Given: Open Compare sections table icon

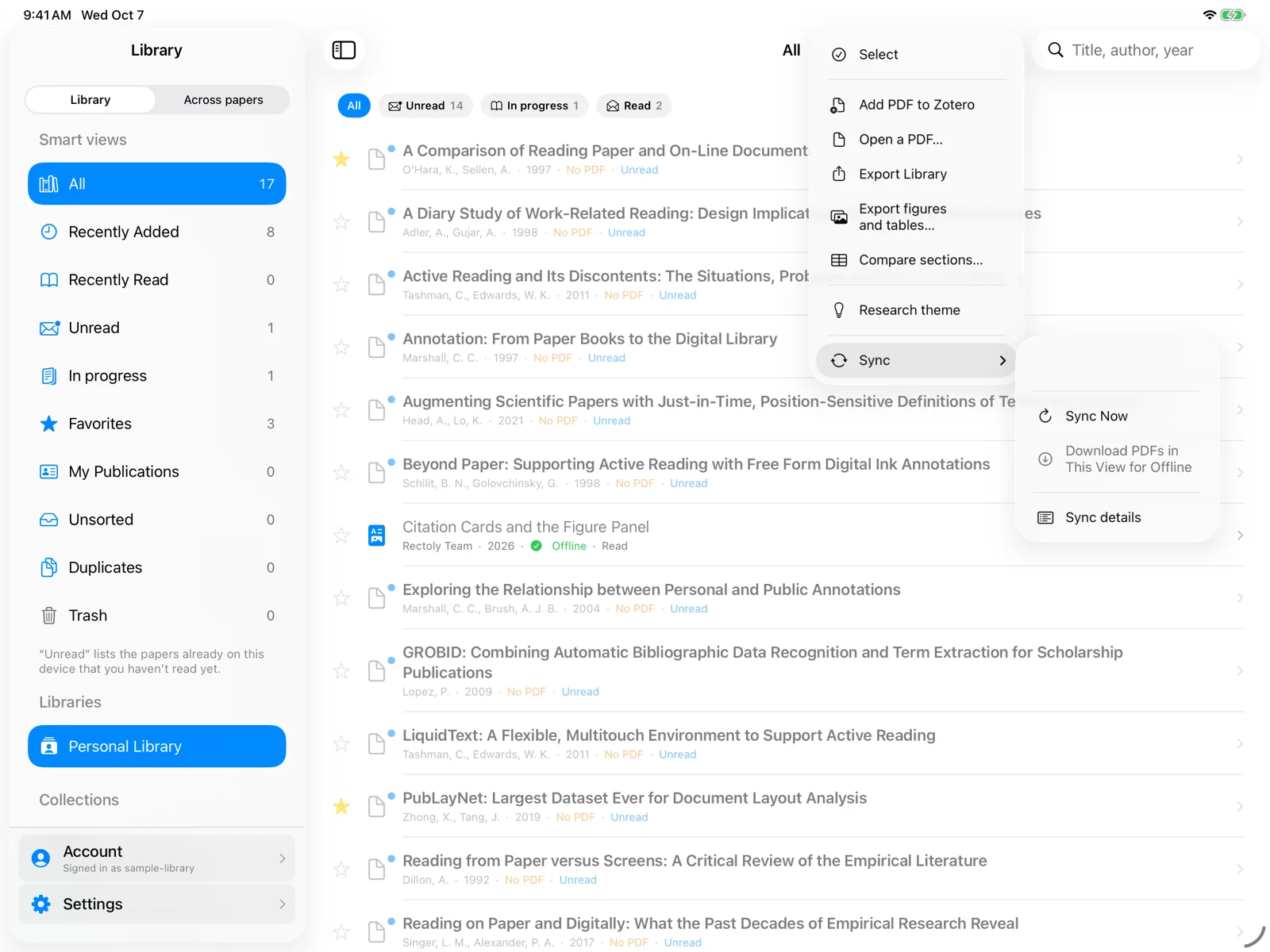Looking at the screenshot, I should pyautogui.click(x=838, y=260).
